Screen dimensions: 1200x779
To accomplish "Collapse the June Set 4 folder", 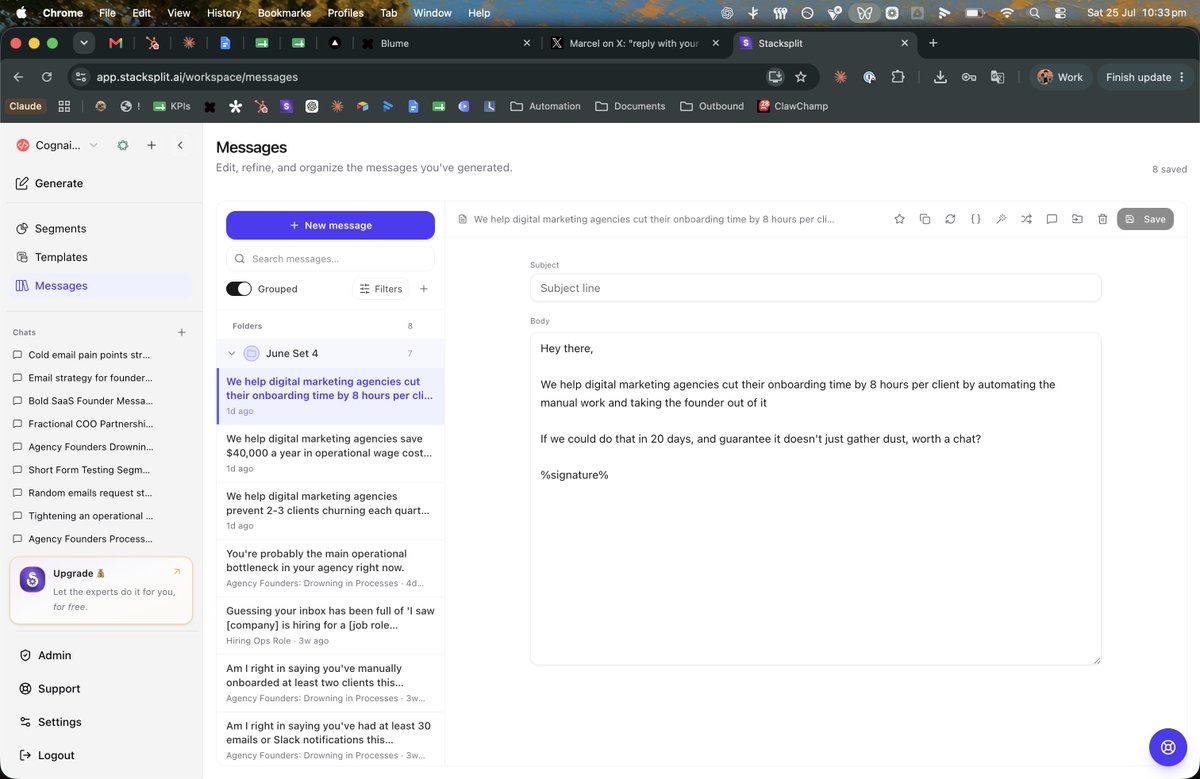I will 232,353.
